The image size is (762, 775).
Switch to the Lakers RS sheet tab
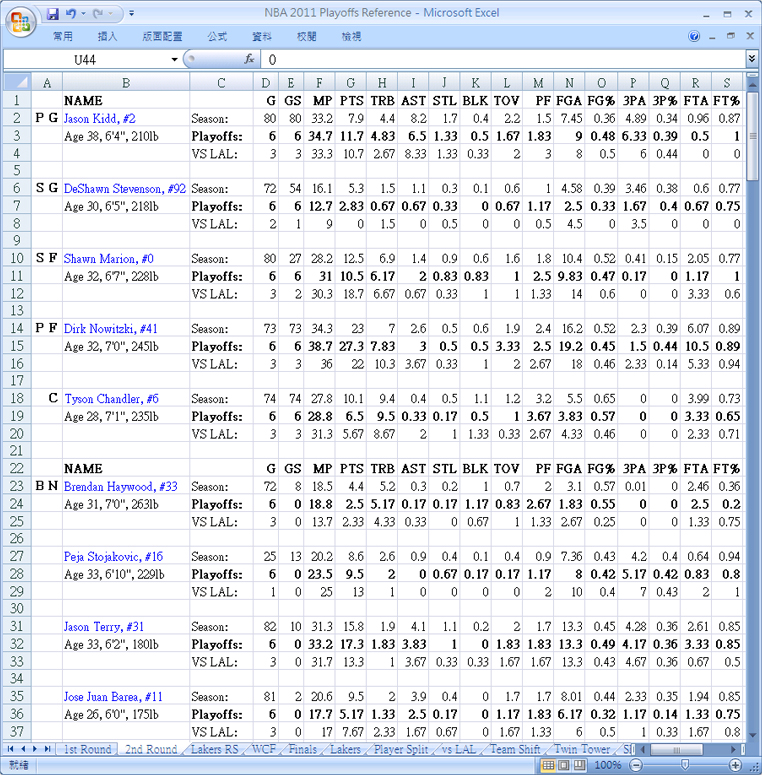[214, 749]
